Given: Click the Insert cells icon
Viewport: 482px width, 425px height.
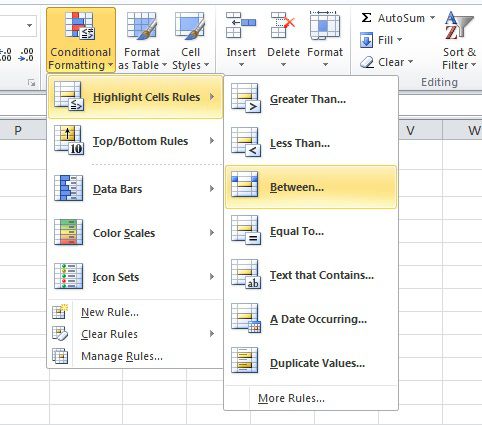Looking at the screenshot, I should (x=241, y=25).
